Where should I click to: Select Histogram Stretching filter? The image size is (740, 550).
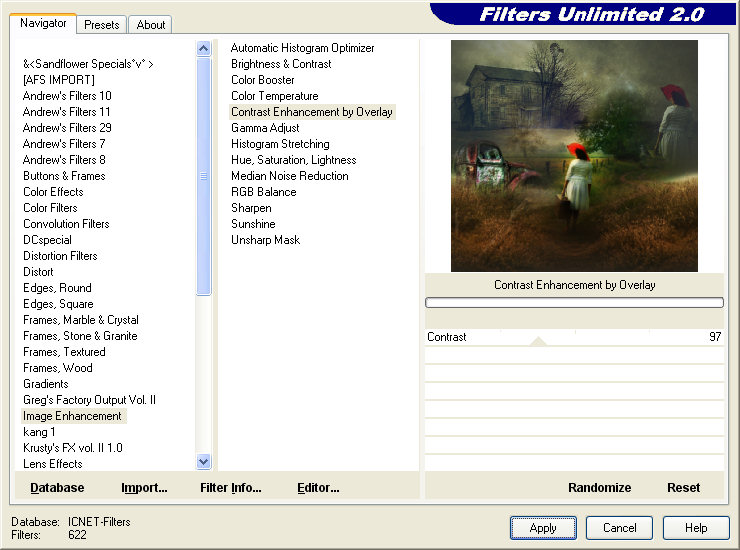(x=280, y=144)
